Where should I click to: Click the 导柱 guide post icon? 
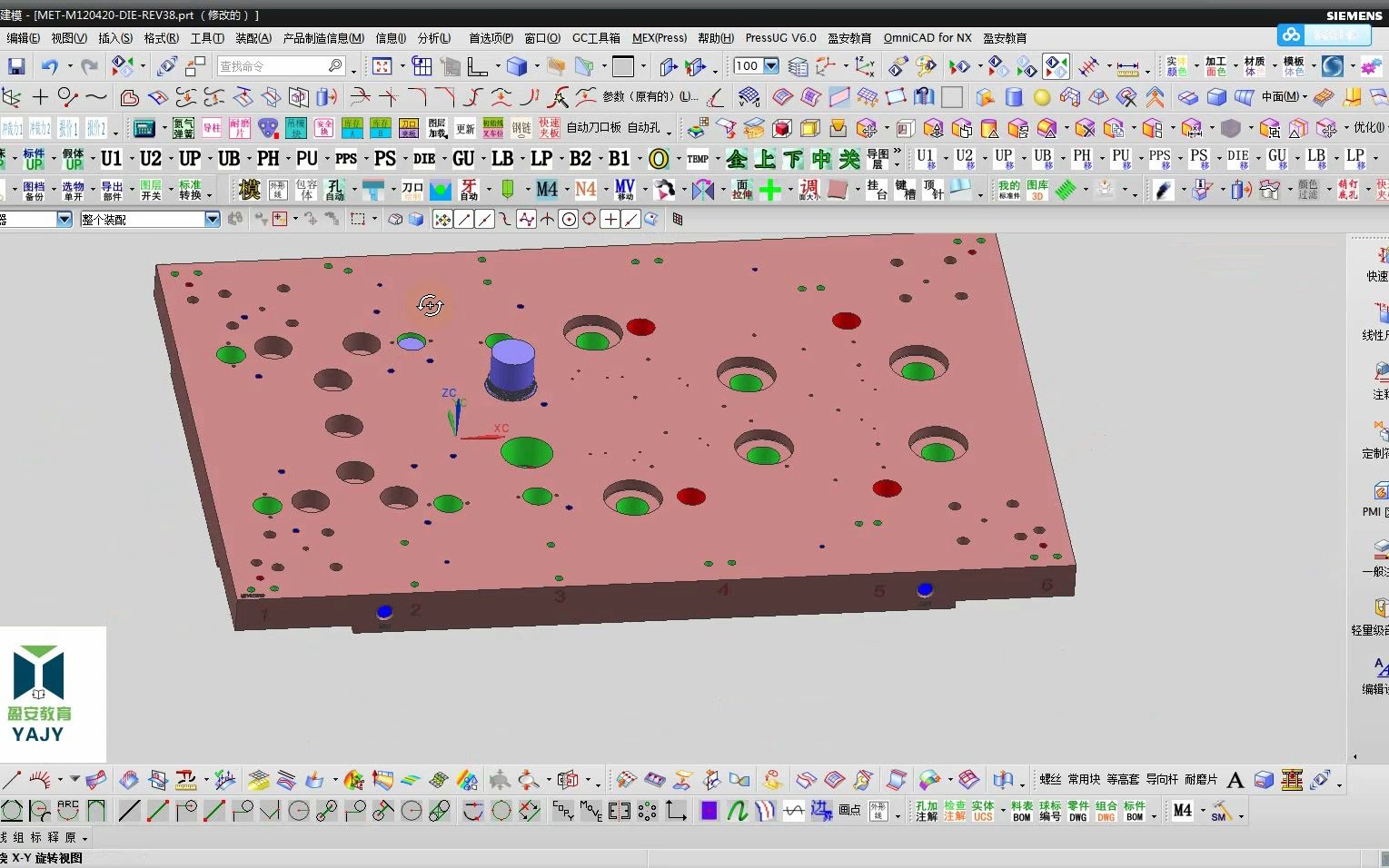pyautogui.click(x=212, y=128)
